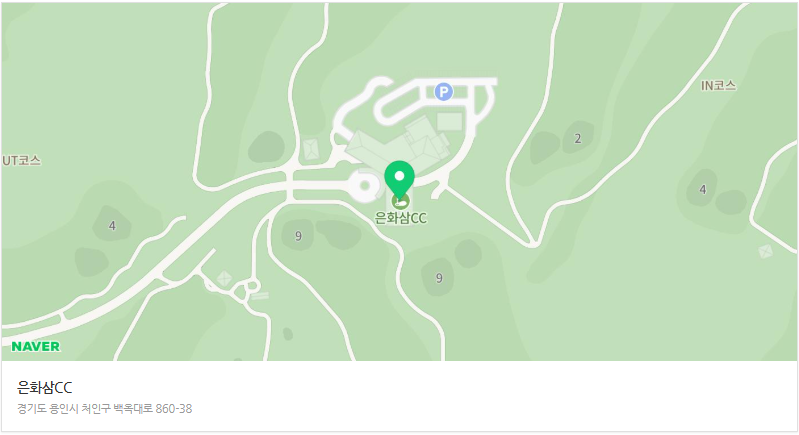The image size is (799, 435).
Task: Click the green location pin marker
Action: (x=400, y=180)
